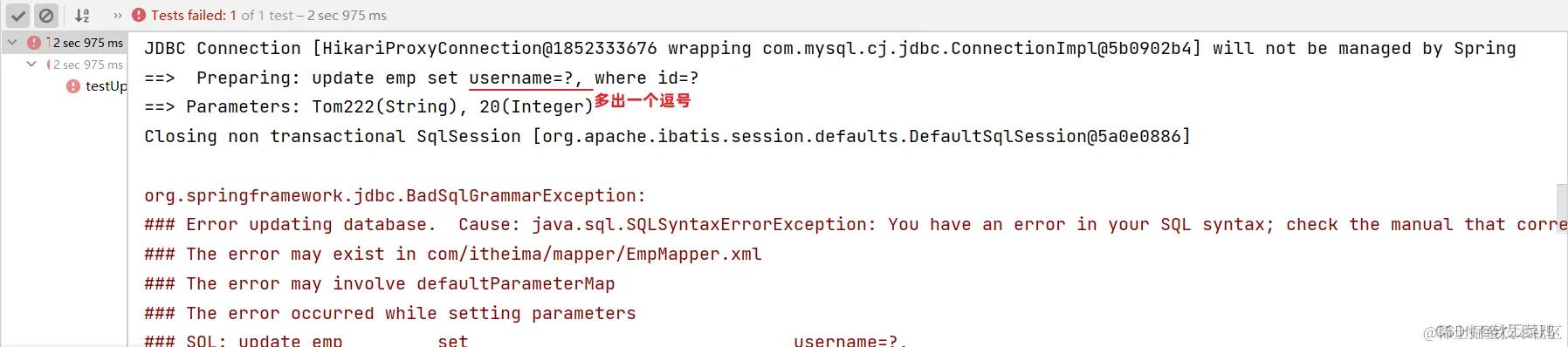The image size is (1568, 347).
Task: Click the root node red error icon
Action: 34,43
